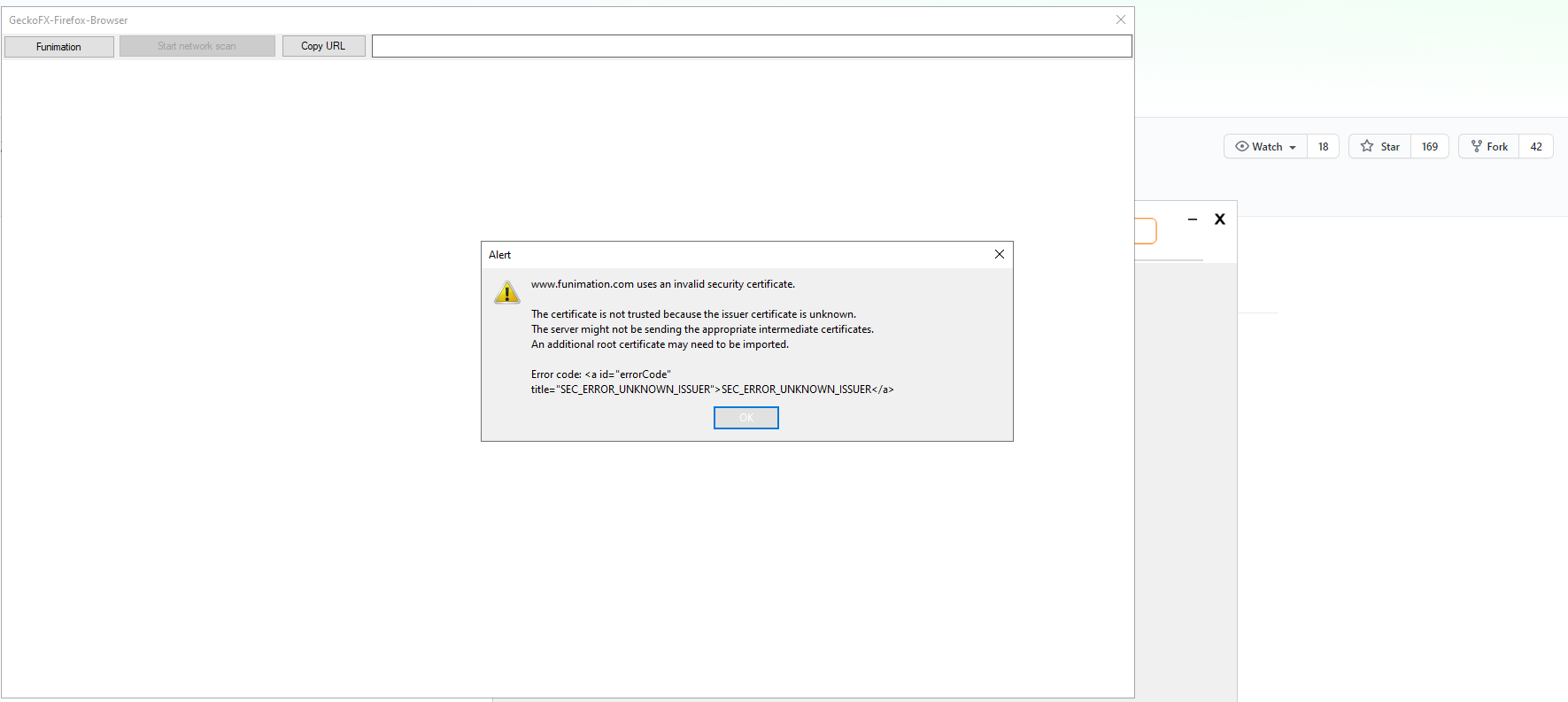The width and height of the screenshot is (1568, 702).
Task: Minimize the background panel with dash icon
Action: point(1193,219)
